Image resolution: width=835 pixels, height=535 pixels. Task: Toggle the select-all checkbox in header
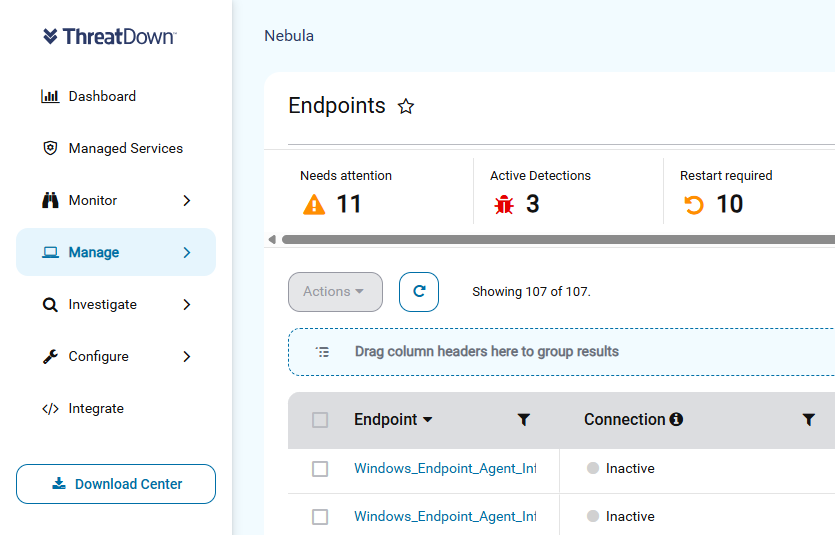click(x=320, y=420)
